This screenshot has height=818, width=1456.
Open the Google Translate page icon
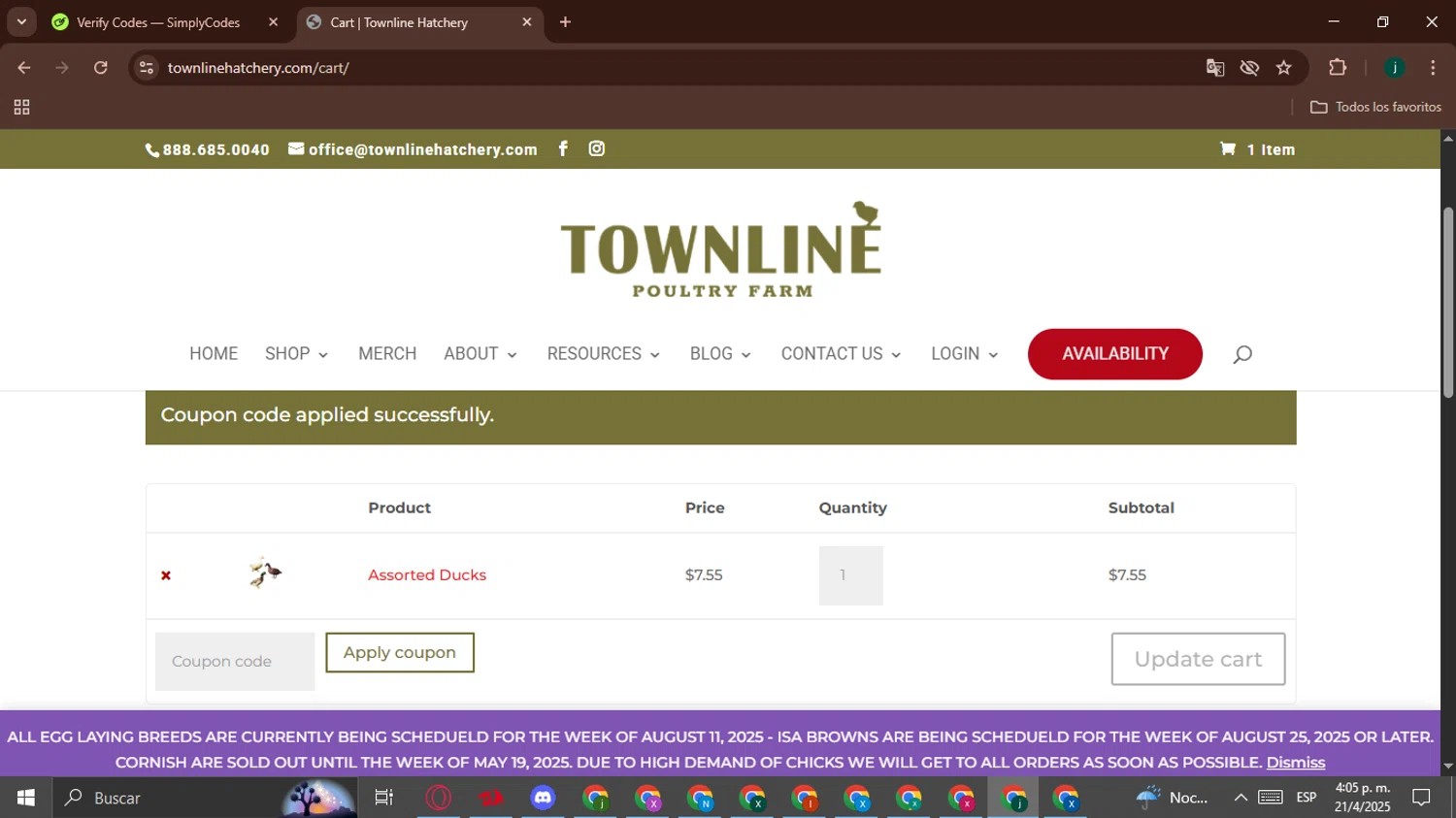tap(1215, 68)
